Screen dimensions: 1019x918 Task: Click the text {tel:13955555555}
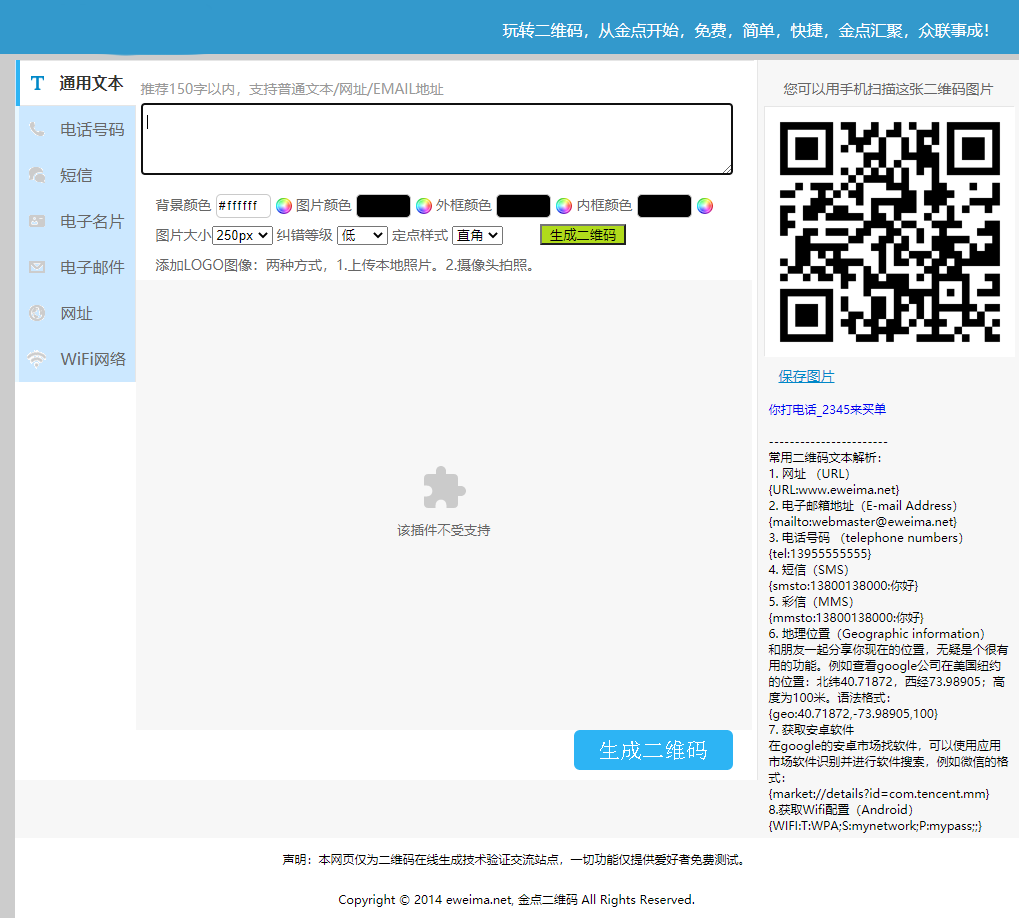819,554
